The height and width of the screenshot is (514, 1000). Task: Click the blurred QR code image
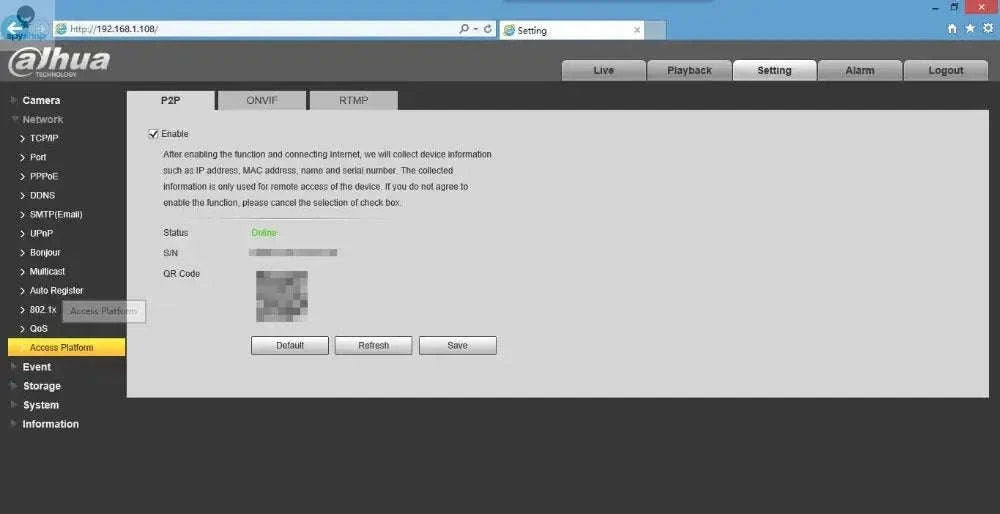tap(281, 296)
